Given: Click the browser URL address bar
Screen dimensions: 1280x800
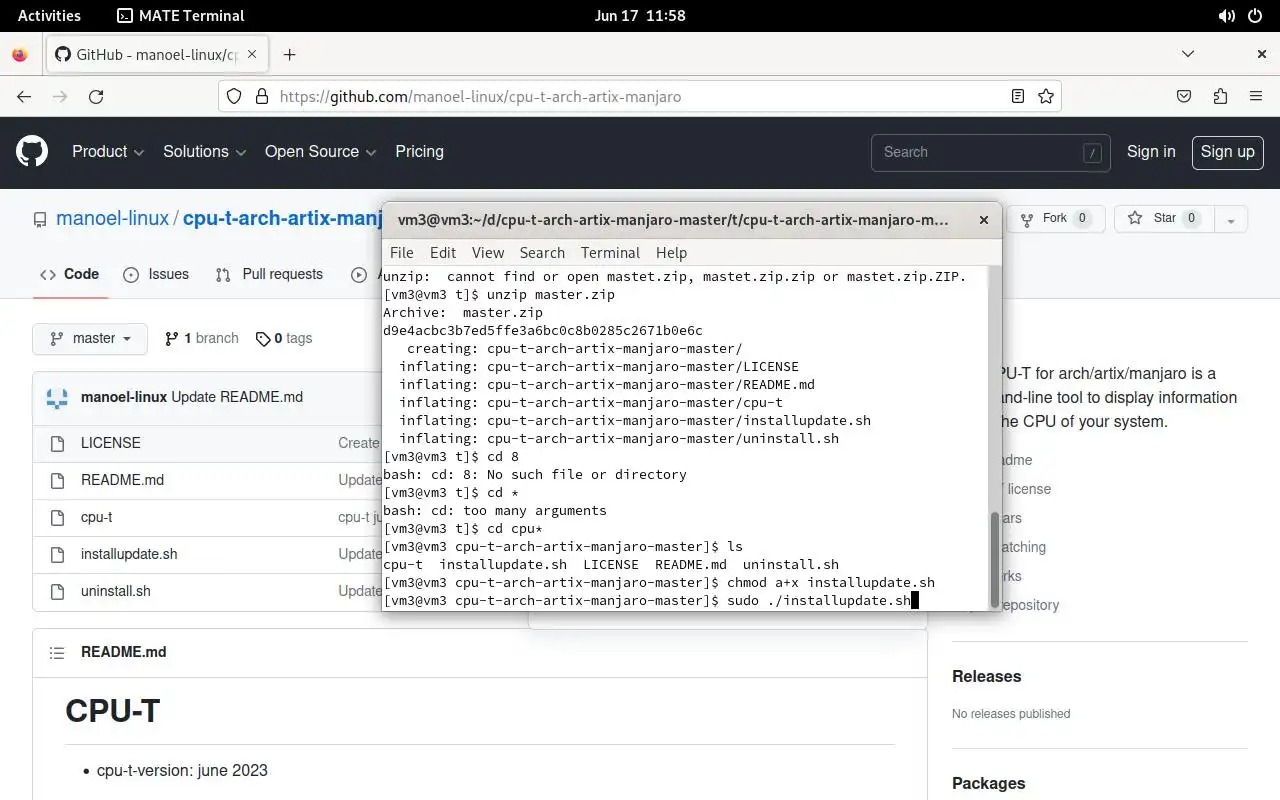Looking at the screenshot, I should 640,97.
